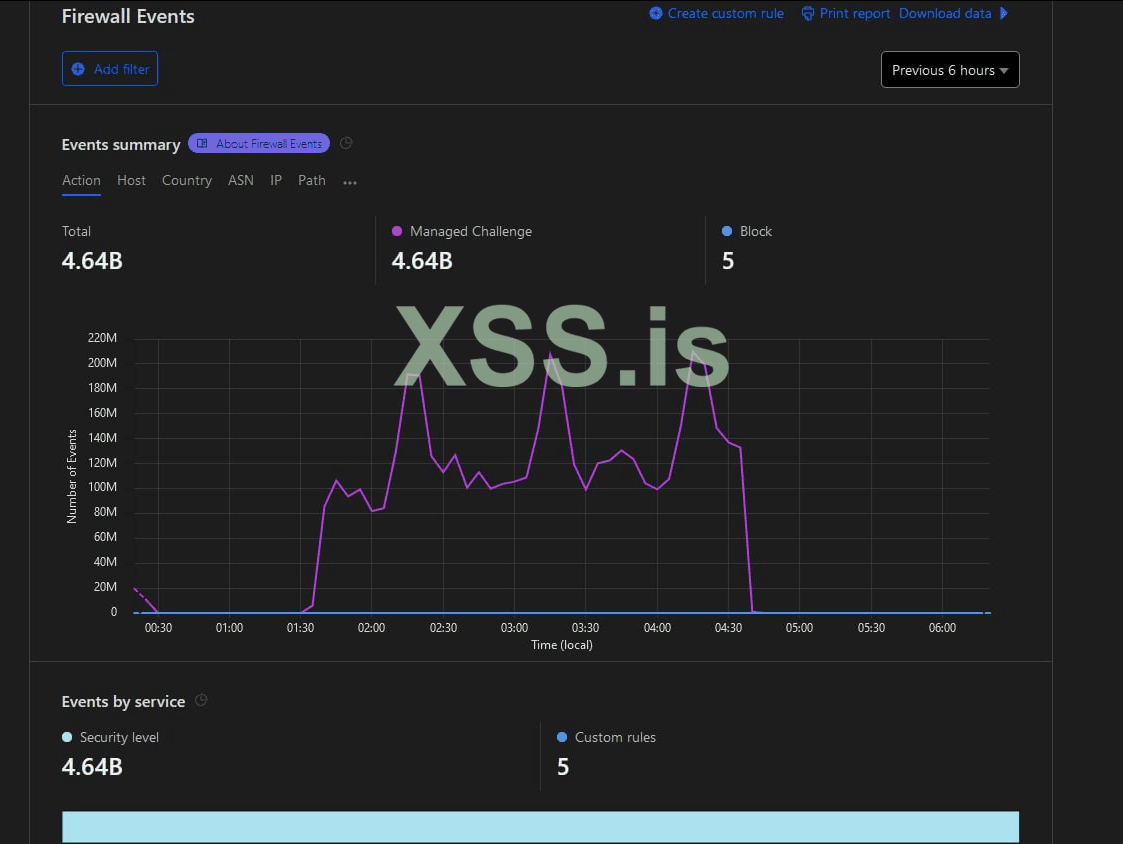Click the light blue Security level bar

(x=540, y=827)
